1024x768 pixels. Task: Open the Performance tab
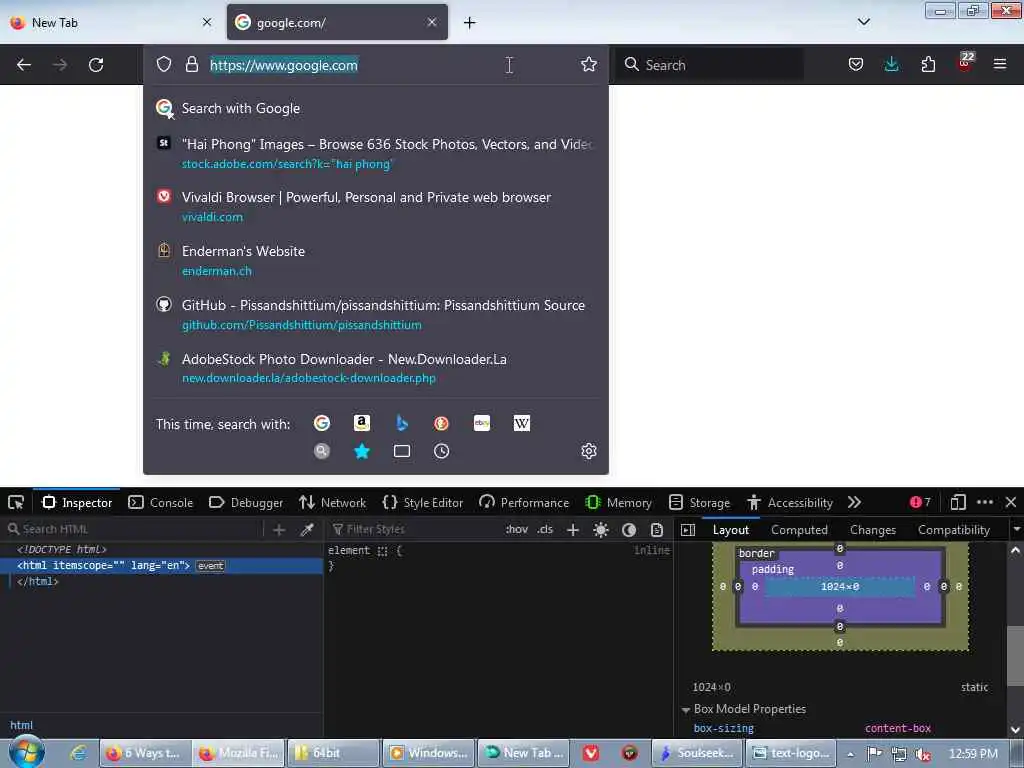[524, 502]
